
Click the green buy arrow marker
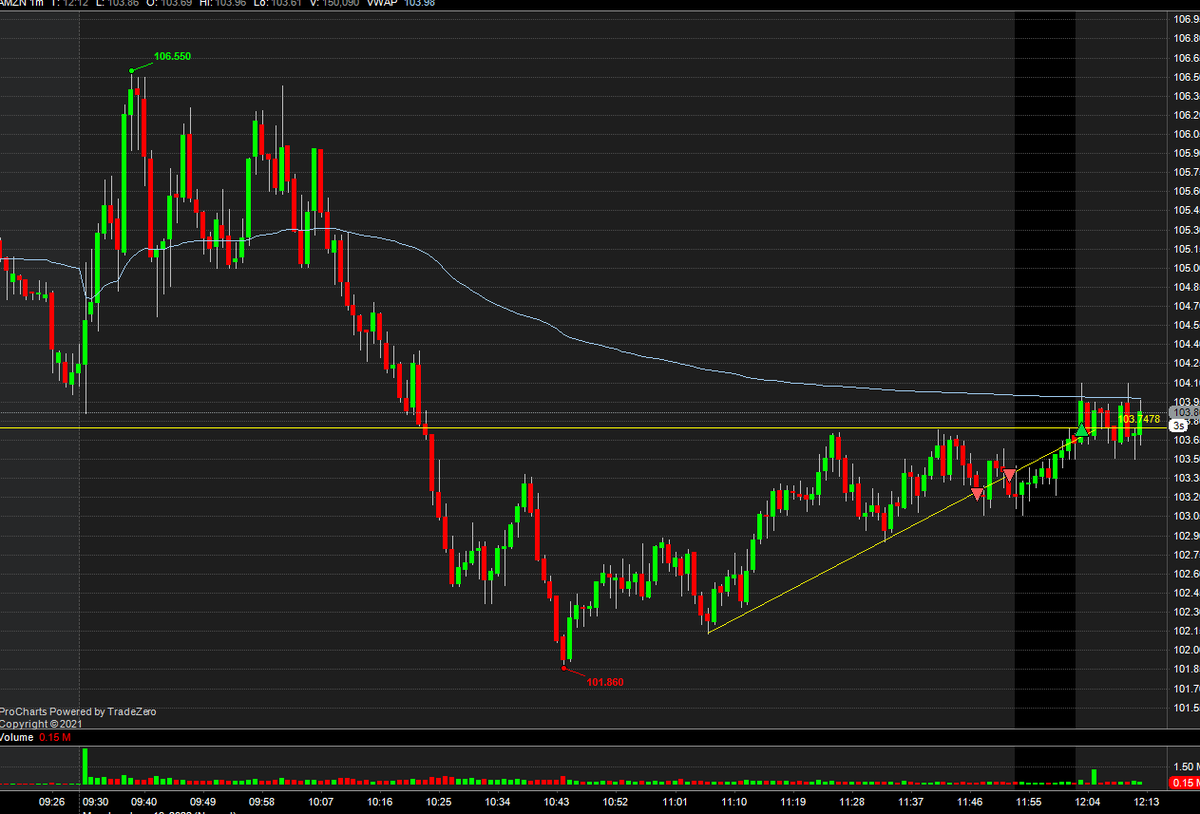coord(1081,430)
